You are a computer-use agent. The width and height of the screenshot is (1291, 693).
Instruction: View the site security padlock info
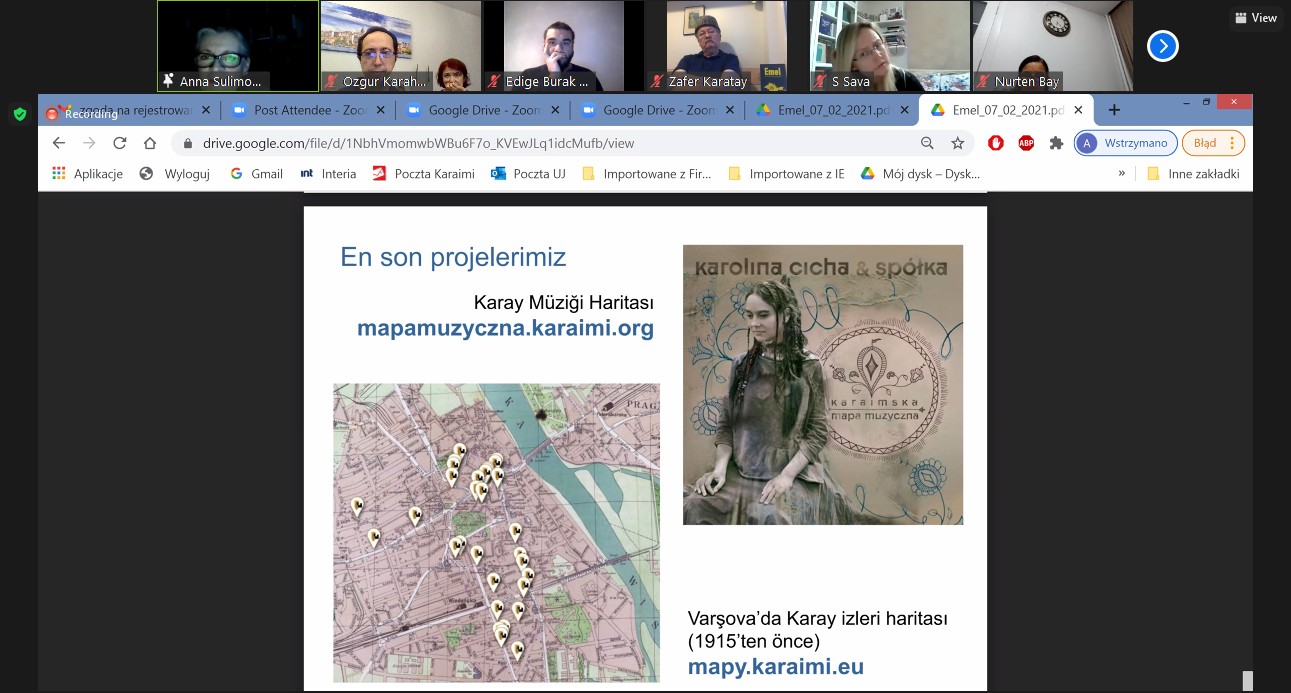pos(188,143)
